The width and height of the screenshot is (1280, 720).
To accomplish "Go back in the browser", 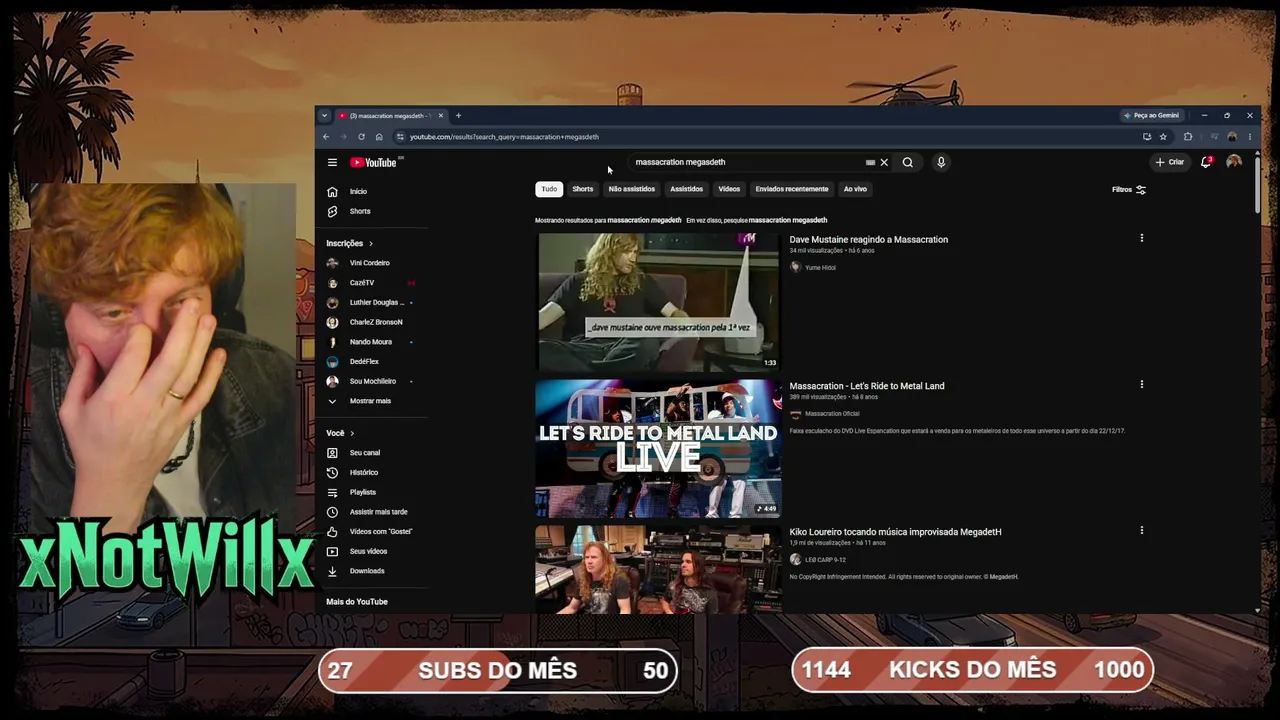I will coord(326,137).
